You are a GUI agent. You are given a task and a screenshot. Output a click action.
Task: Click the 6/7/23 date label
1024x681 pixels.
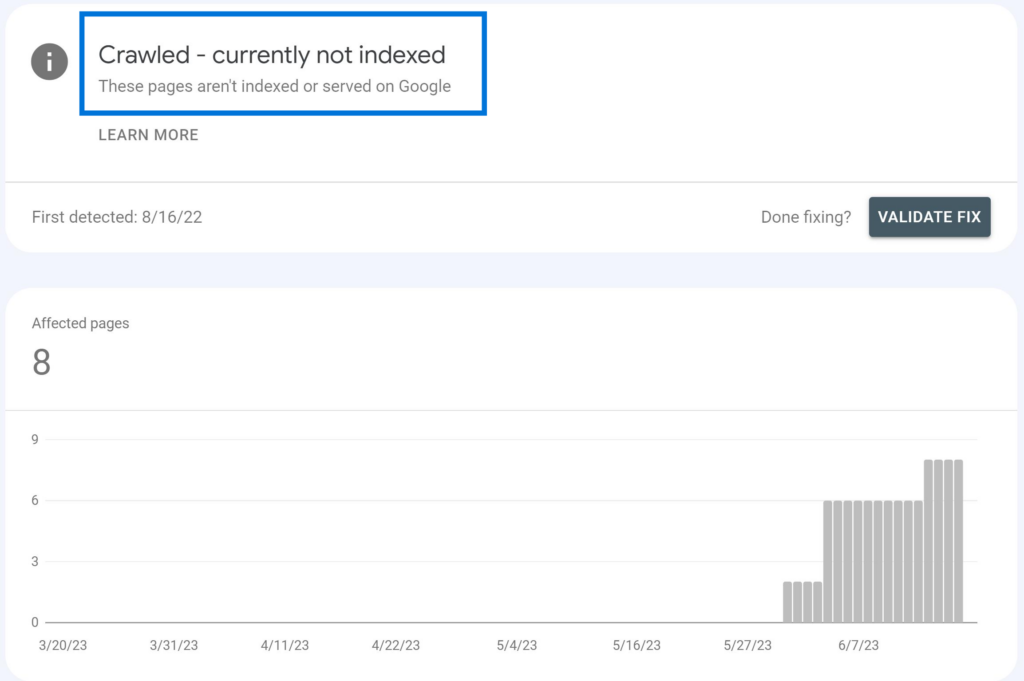tap(858, 646)
